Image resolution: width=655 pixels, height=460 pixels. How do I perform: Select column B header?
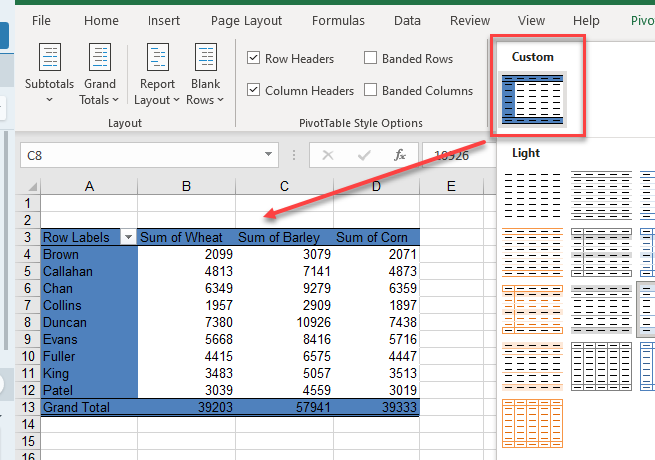[186, 186]
